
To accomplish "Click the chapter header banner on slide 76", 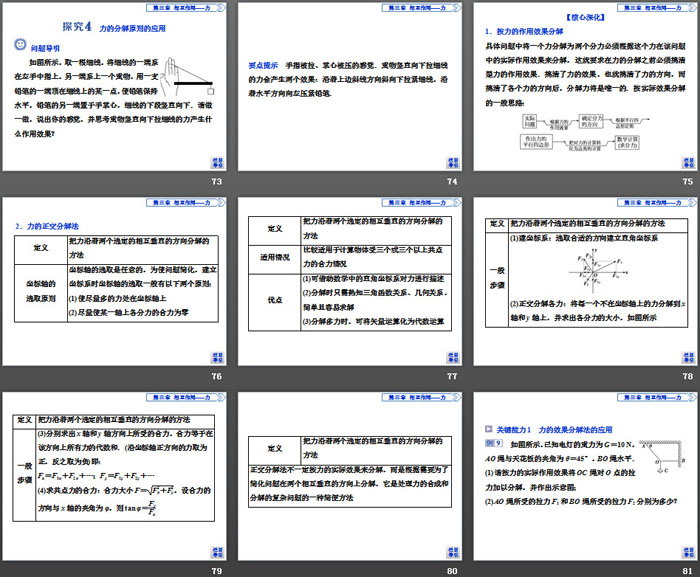I will [185, 202].
